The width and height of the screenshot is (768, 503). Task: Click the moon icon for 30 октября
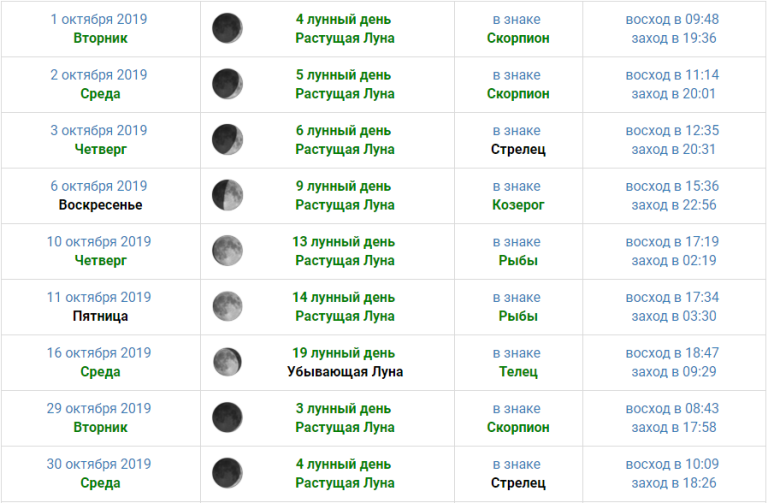(x=227, y=473)
